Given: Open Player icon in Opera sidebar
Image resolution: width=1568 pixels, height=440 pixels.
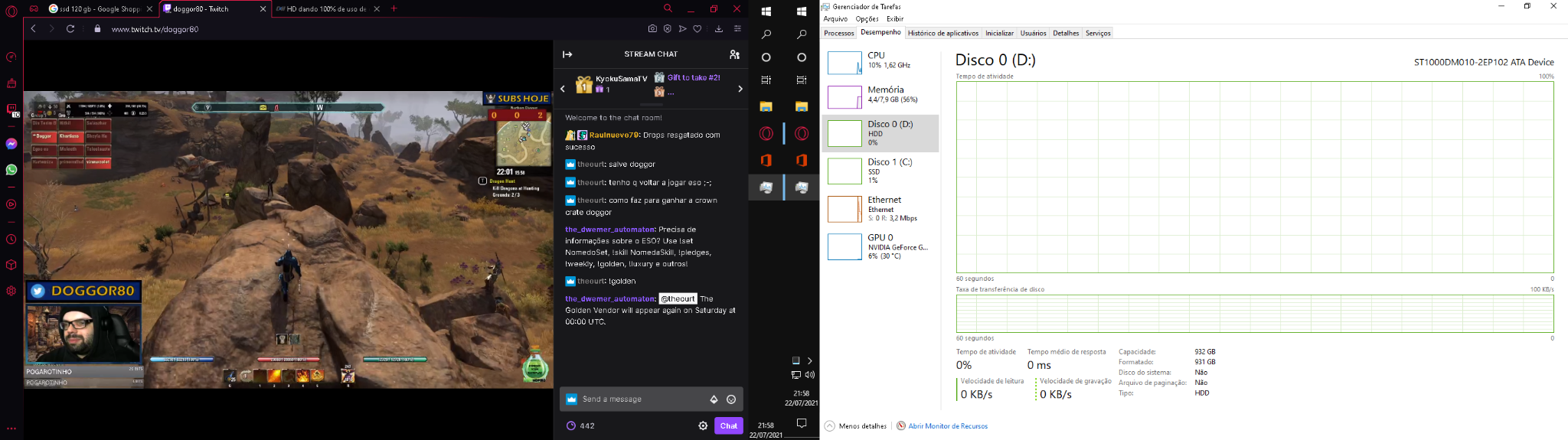Looking at the screenshot, I should (11, 204).
